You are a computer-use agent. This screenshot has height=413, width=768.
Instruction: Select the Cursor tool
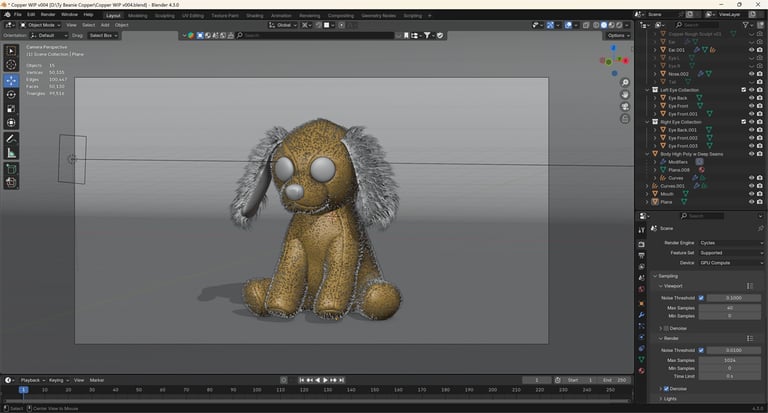pyautogui.click(x=11, y=65)
